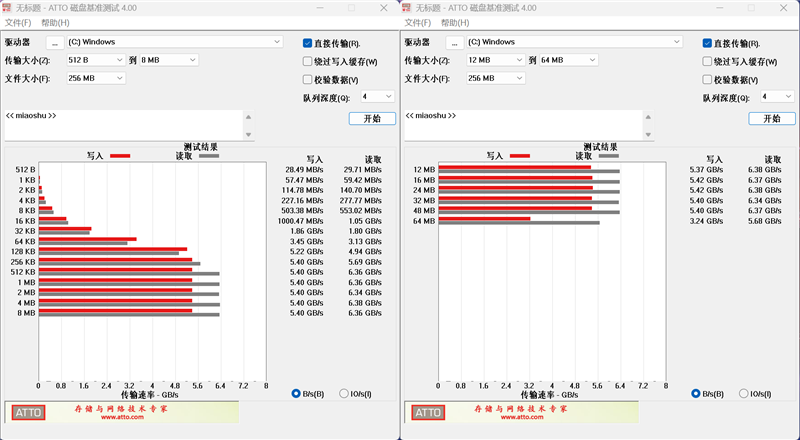This screenshot has height=440, width=800.
Task: Uncheck 直接传输(R) in right window
Action: click(x=707, y=43)
